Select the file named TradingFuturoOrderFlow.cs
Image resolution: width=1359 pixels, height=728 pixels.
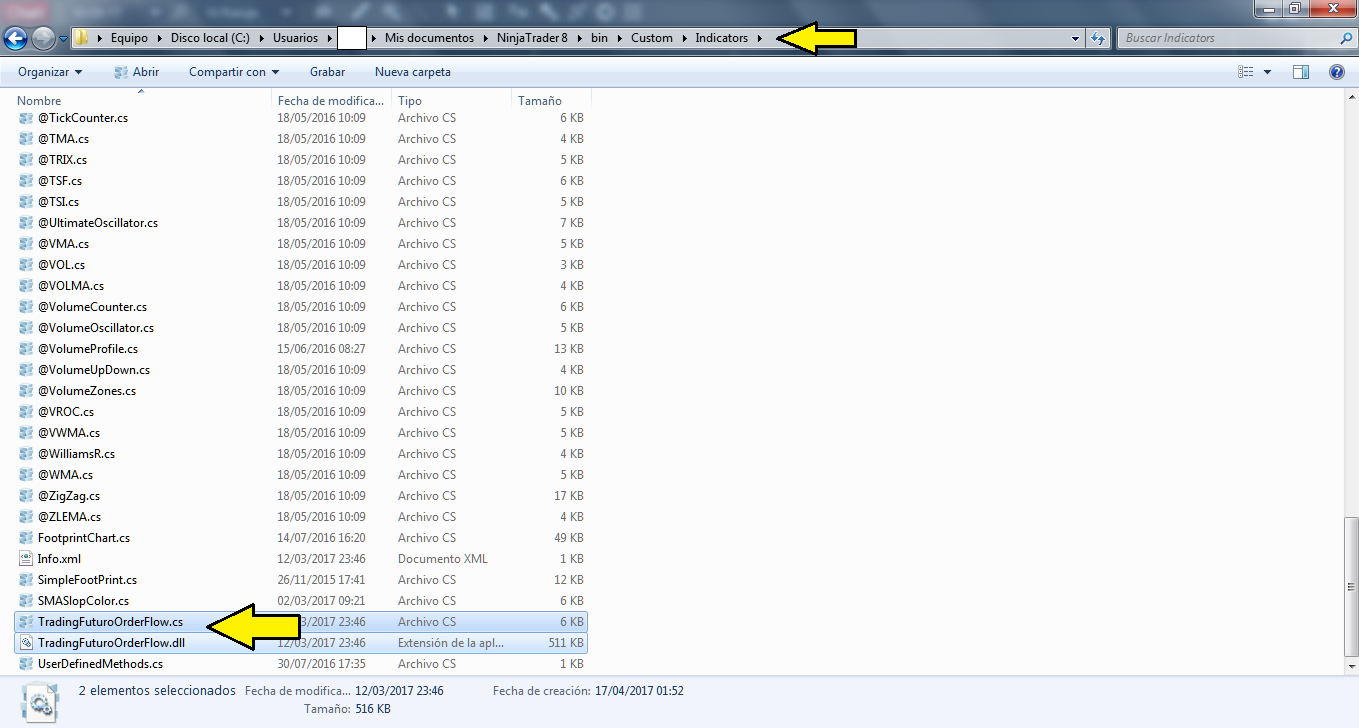(110, 622)
